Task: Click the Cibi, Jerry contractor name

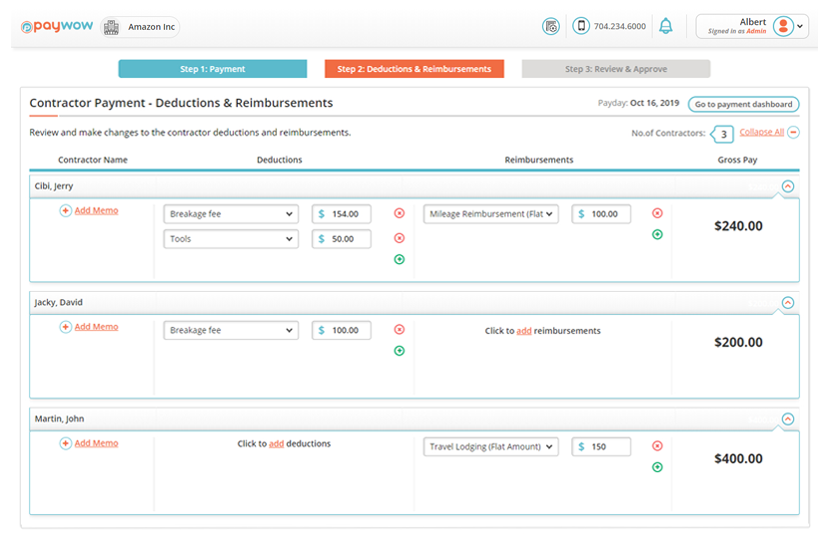Action: tap(54, 186)
